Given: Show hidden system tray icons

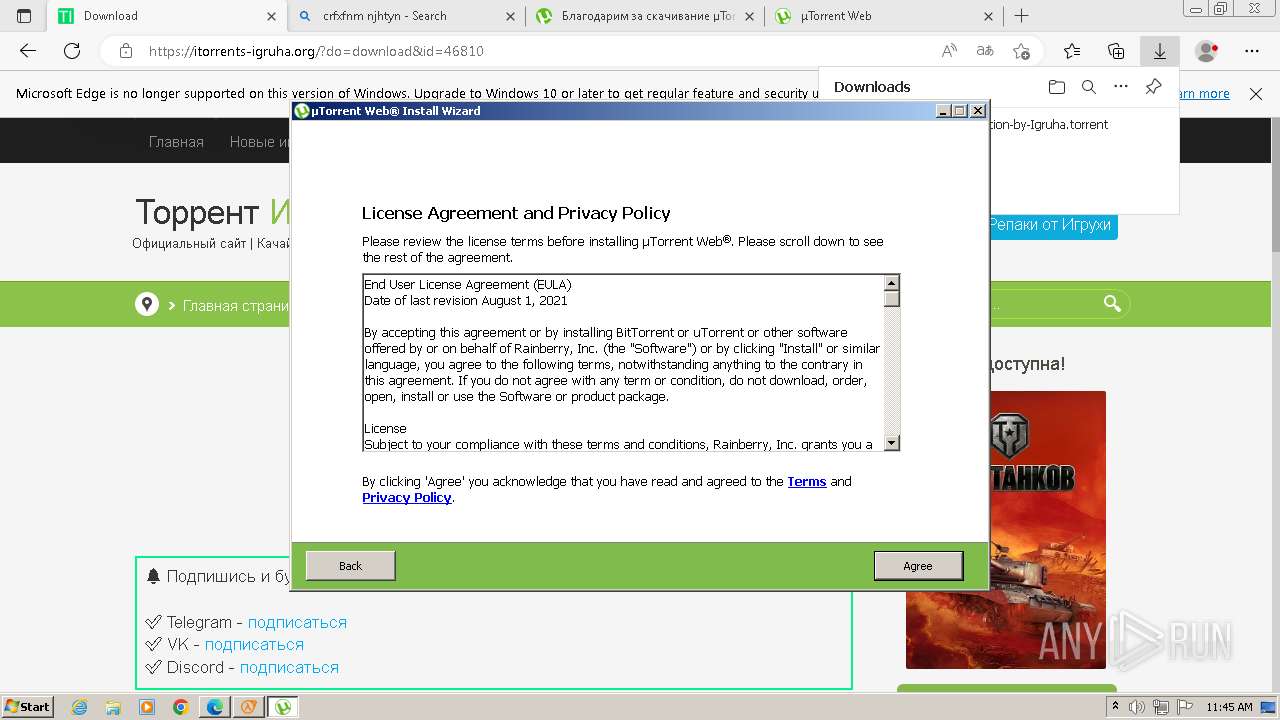Looking at the screenshot, I should (1116, 707).
